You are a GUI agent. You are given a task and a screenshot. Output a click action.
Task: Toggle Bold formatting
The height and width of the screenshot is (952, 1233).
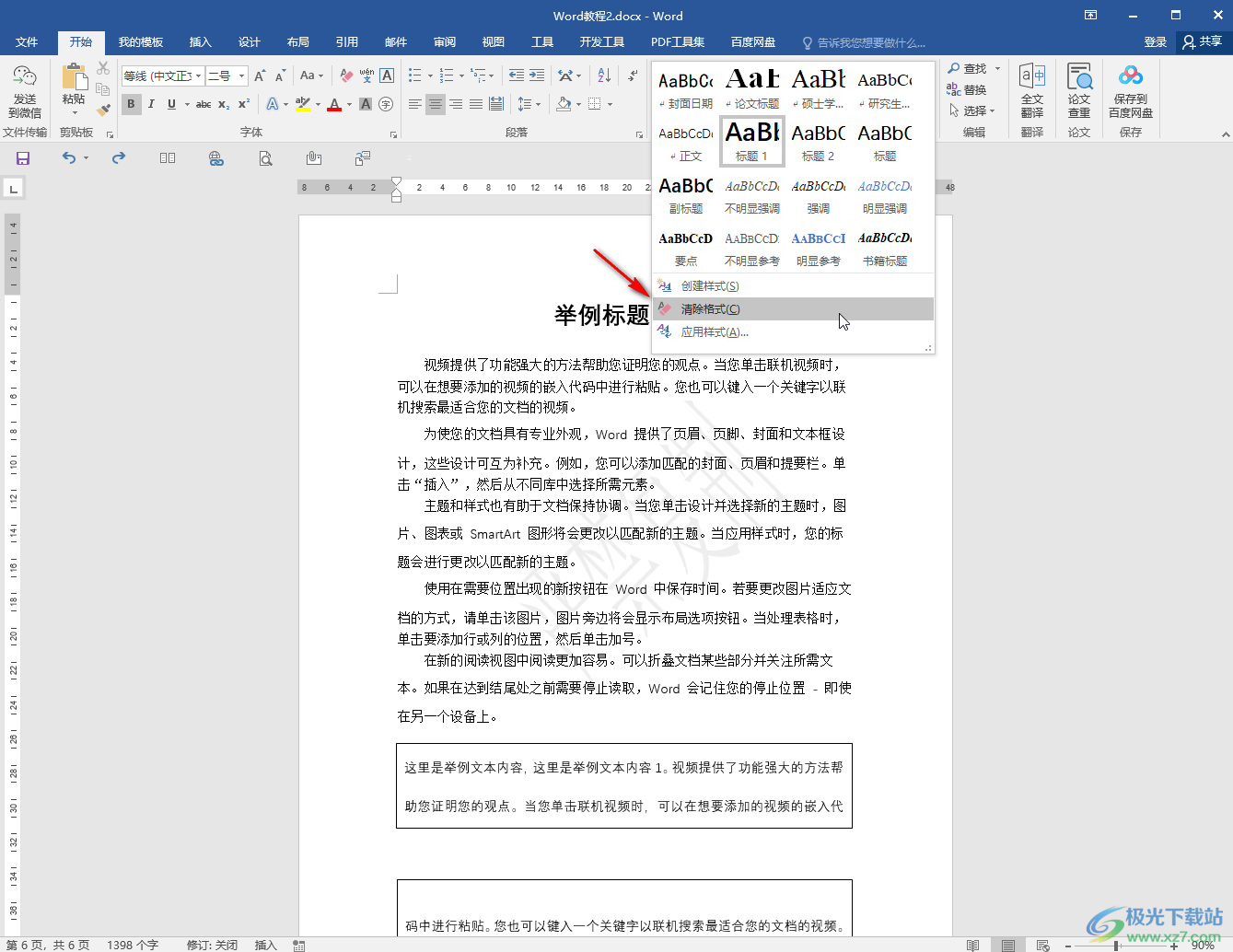pyautogui.click(x=131, y=104)
